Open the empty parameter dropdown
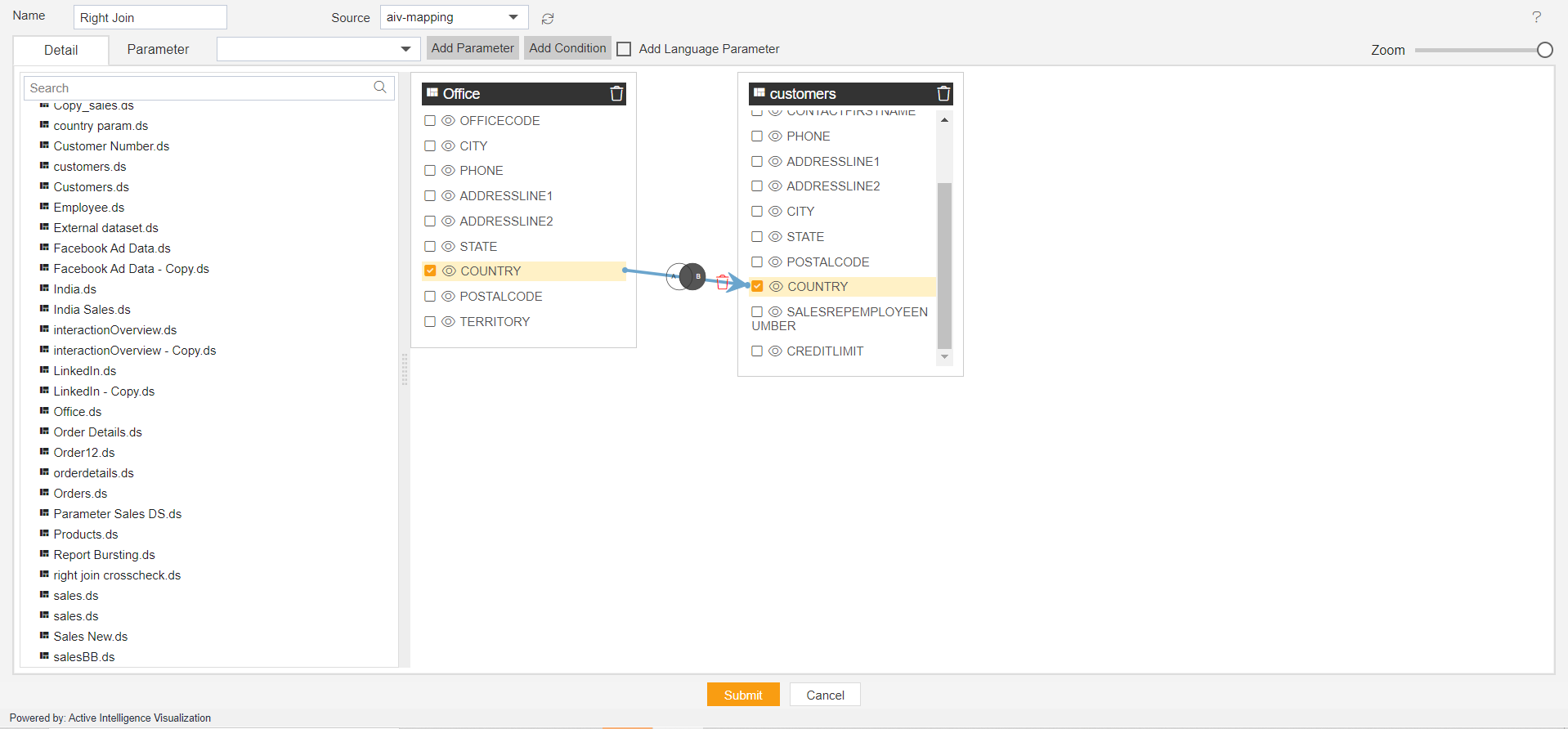 click(x=318, y=49)
